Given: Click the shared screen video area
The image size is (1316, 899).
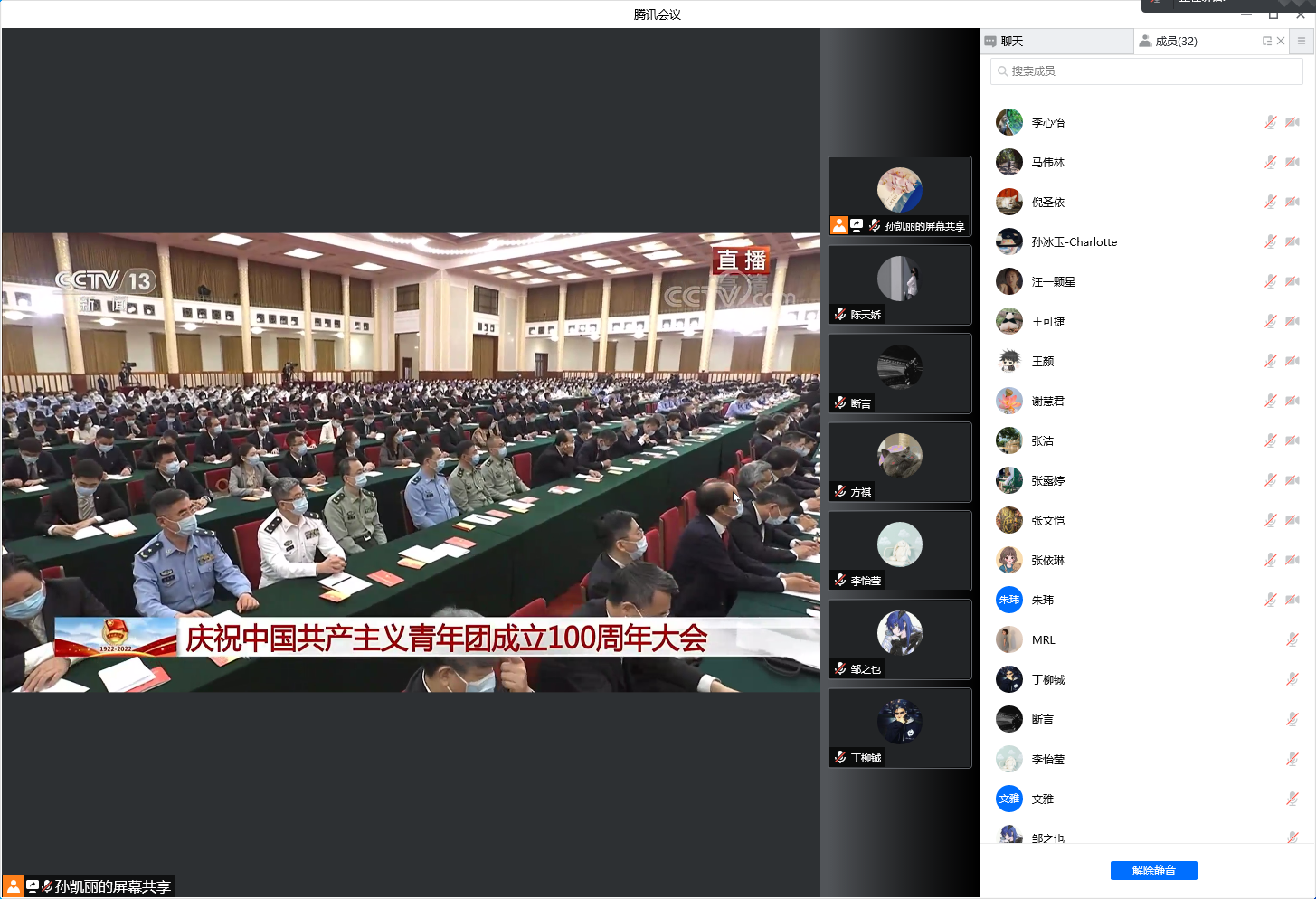Looking at the screenshot, I should (x=411, y=462).
